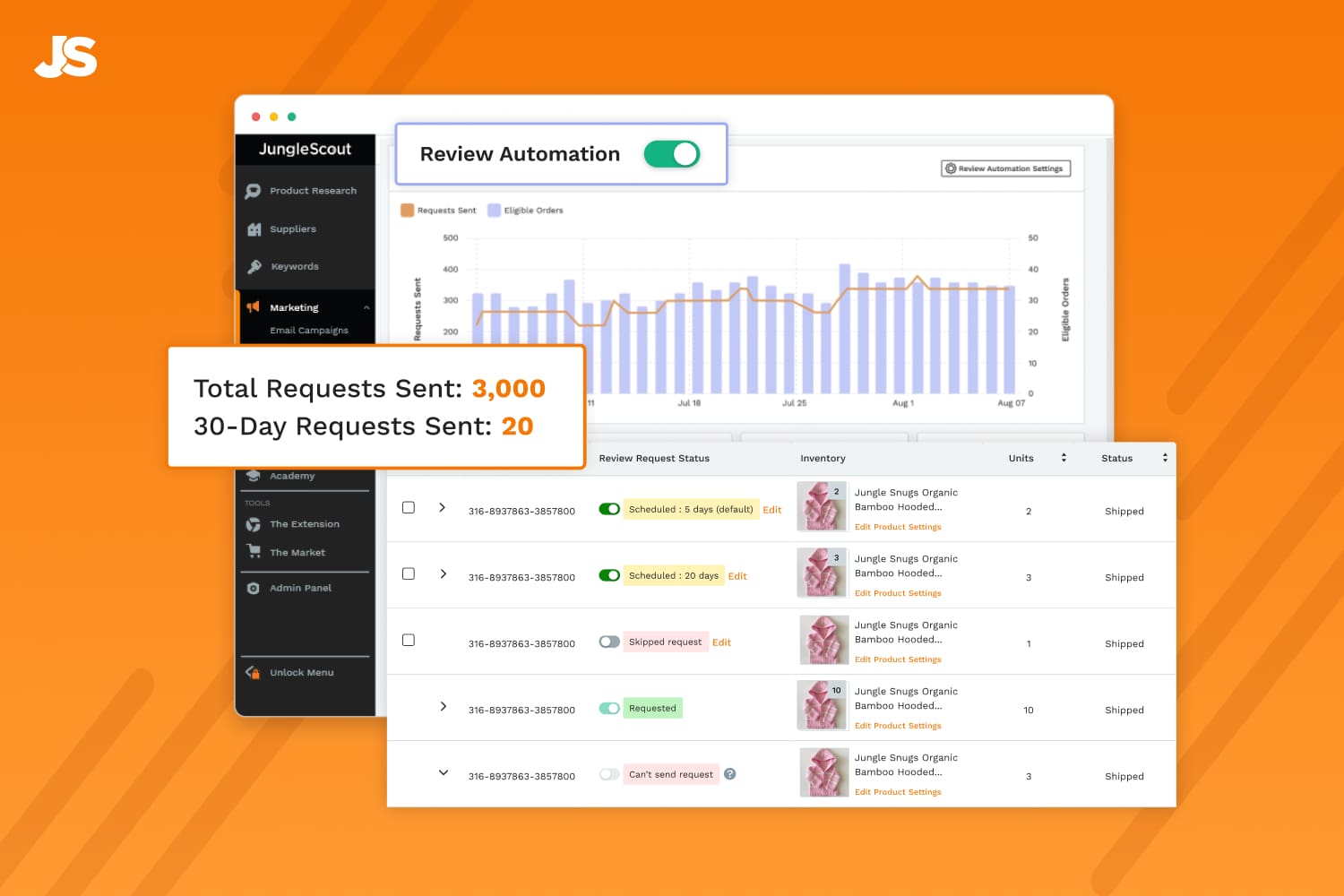Collapse the Marketing menu caret

366,308
